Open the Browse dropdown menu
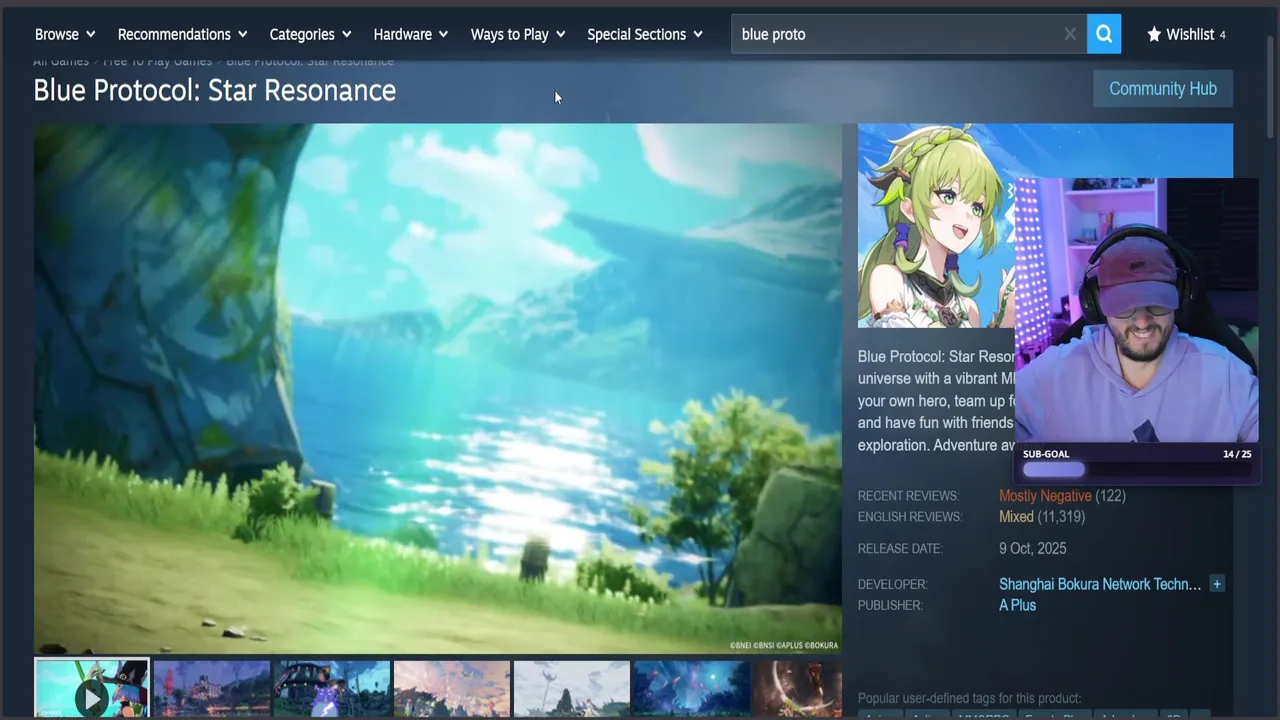 [x=66, y=34]
